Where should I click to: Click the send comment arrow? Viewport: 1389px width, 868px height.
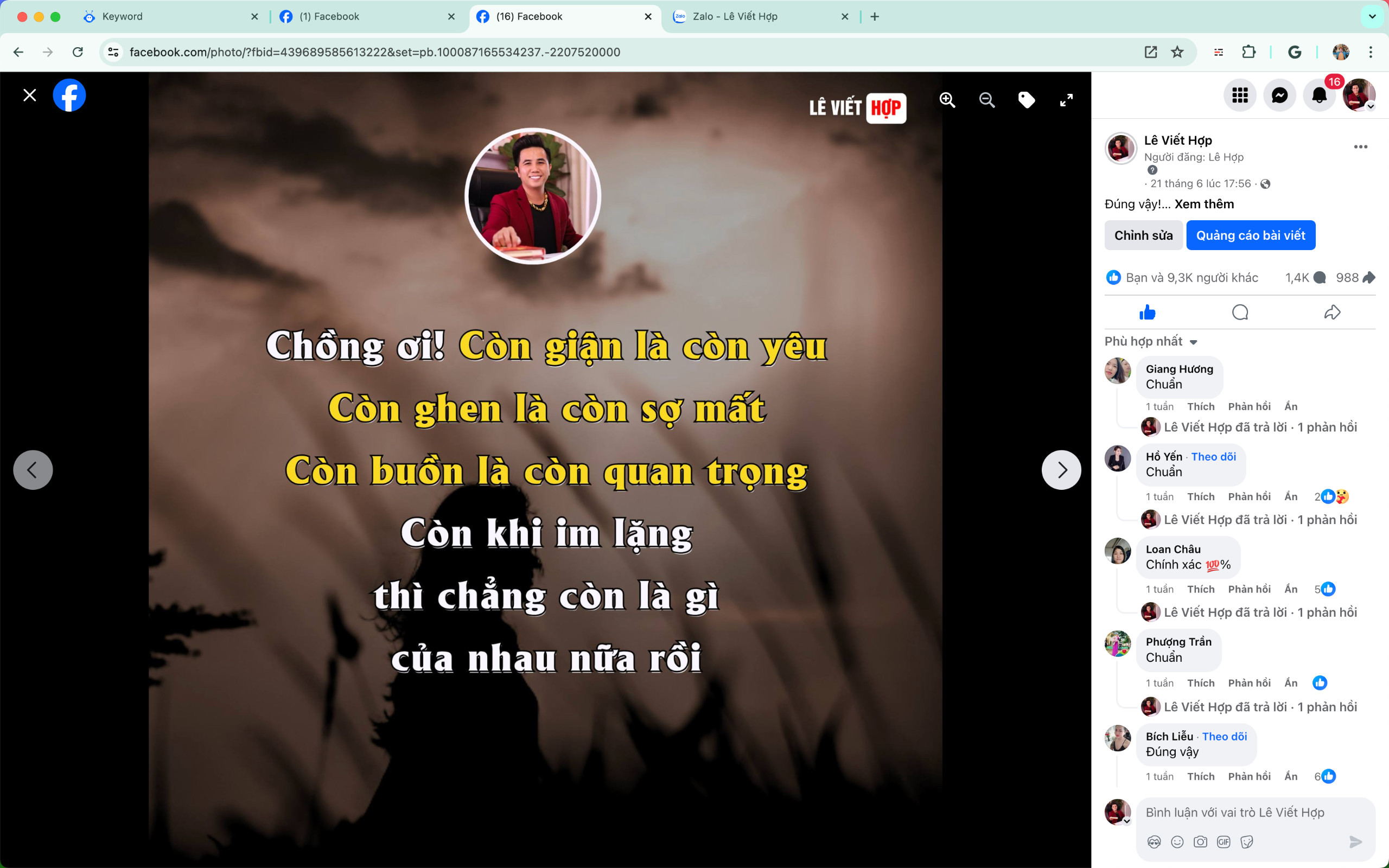(1355, 842)
